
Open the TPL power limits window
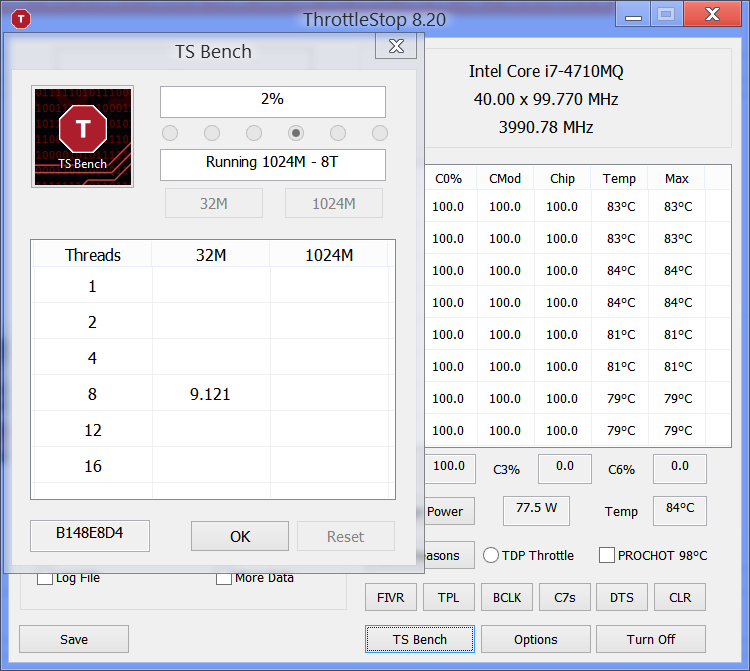tap(449, 597)
